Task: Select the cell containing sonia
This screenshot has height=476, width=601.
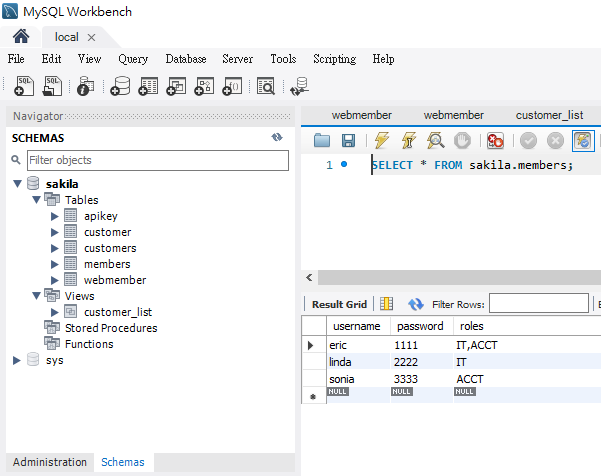Action: [358, 379]
